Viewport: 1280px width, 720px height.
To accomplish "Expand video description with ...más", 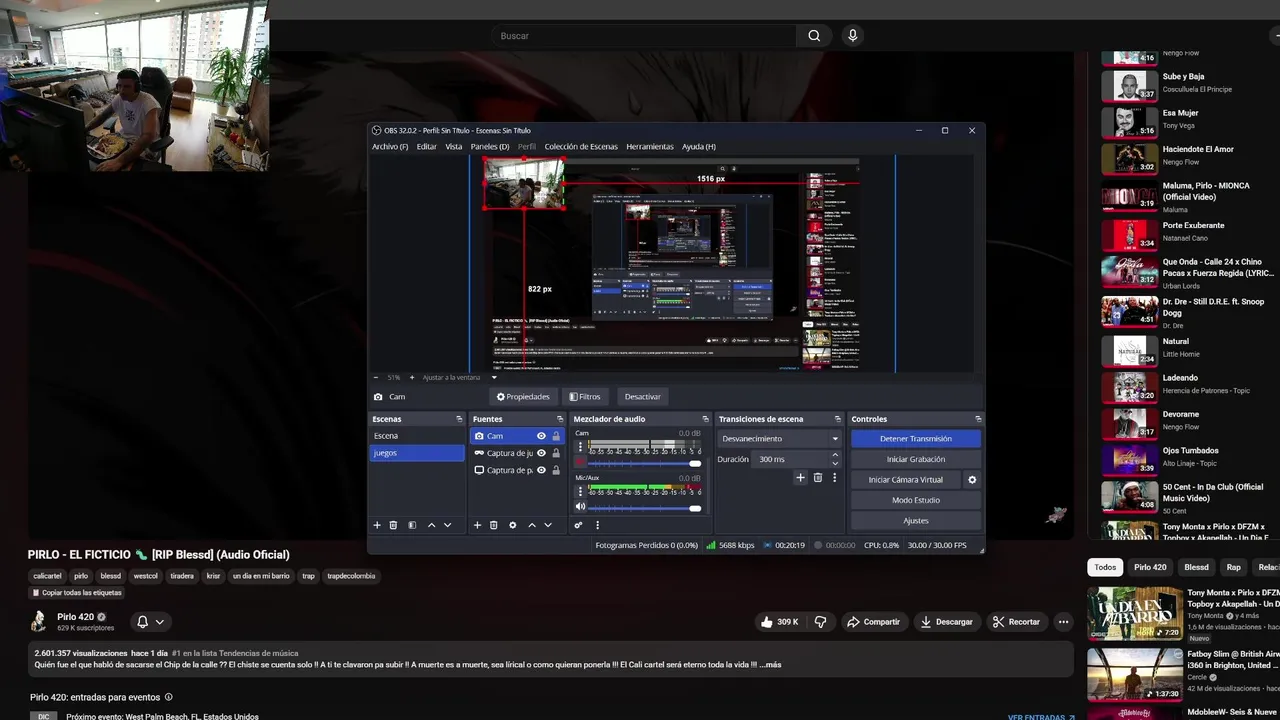I will tap(769, 665).
